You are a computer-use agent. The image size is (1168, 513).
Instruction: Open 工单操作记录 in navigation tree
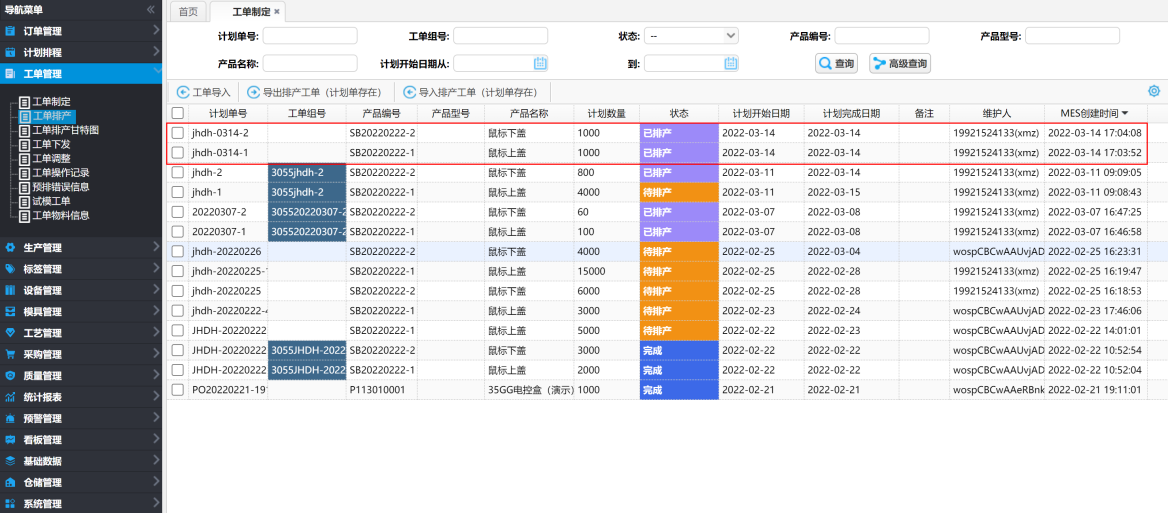pyautogui.click(x=61, y=173)
